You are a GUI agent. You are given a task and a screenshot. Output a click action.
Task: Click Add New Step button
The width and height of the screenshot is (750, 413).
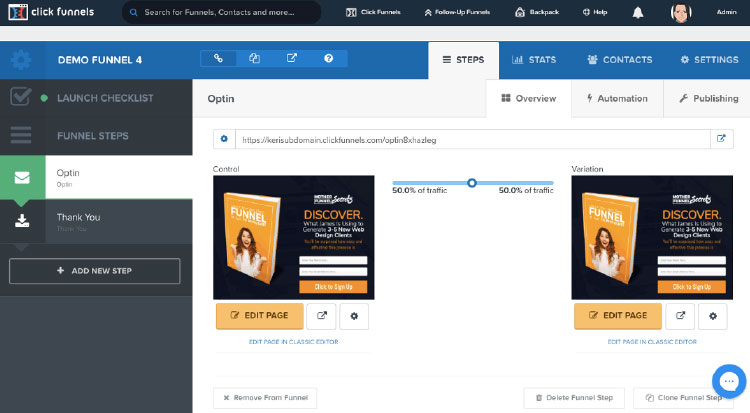point(95,271)
